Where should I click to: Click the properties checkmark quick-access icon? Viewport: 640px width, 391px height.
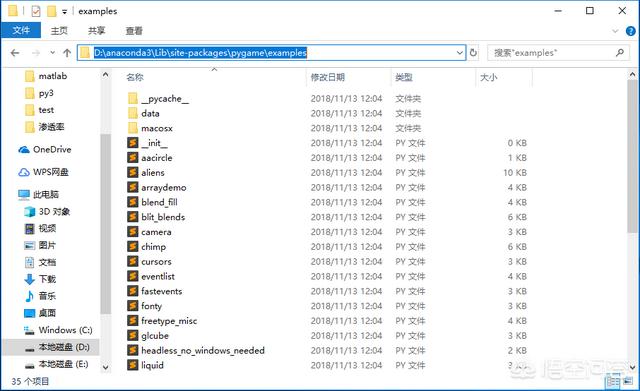36,11
